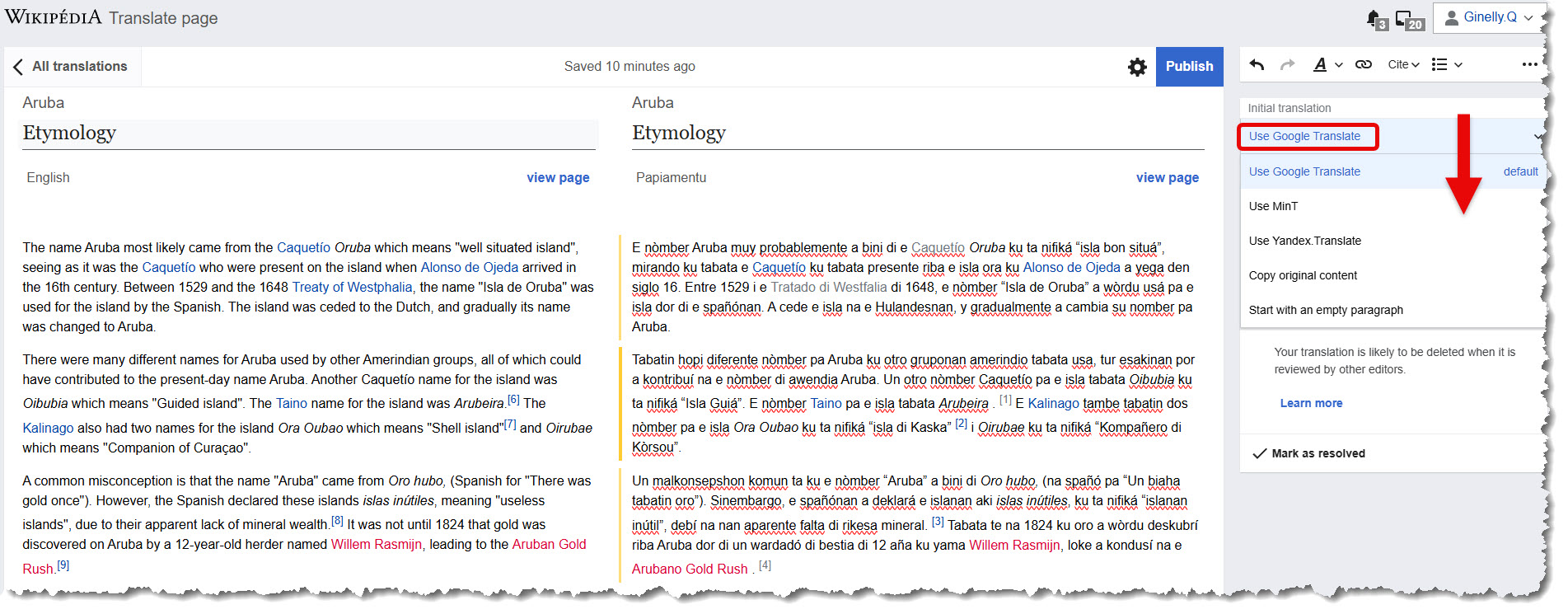
Task: Click reference [9] after Rush
Action: tap(63, 565)
